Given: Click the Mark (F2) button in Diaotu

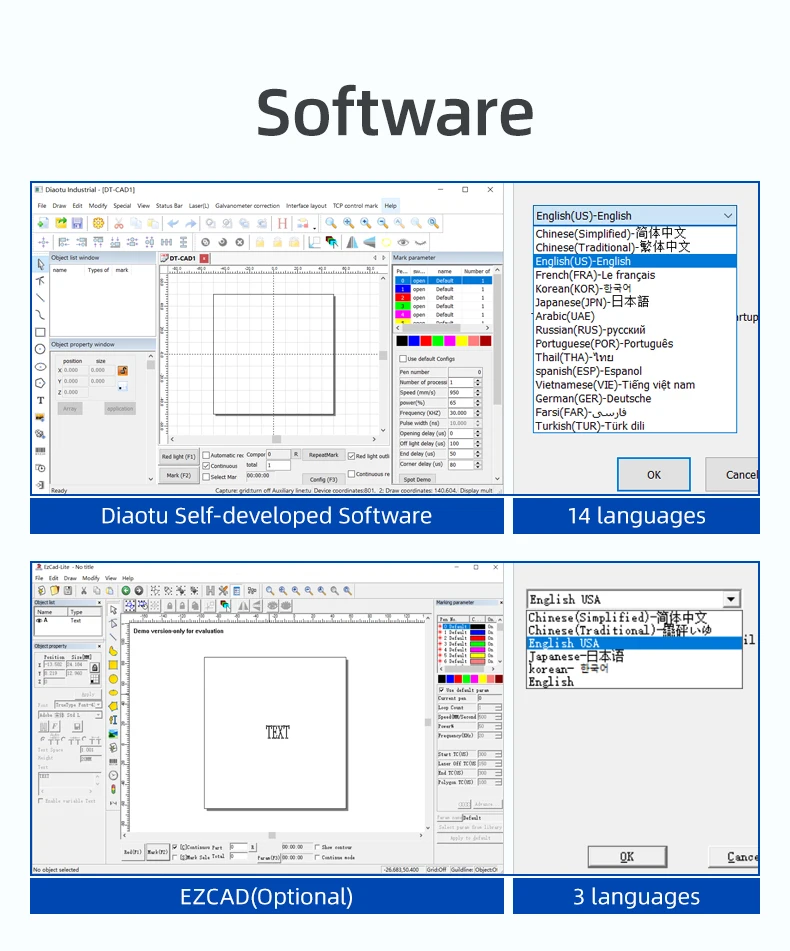Looking at the screenshot, I should pyautogui.click(x=178, y=476).
